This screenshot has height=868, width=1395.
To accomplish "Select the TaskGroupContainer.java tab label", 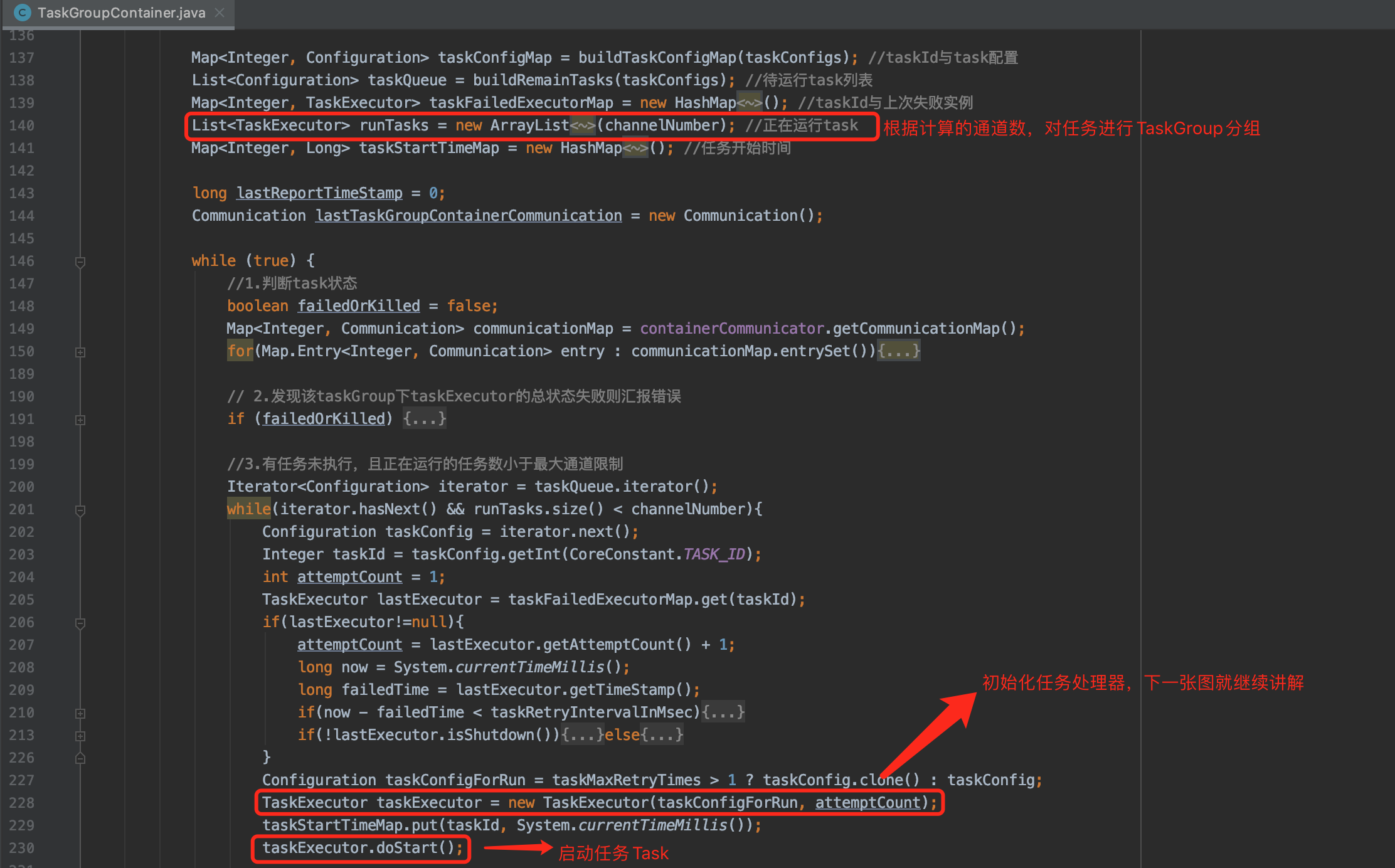I will [x=121, y=13].
